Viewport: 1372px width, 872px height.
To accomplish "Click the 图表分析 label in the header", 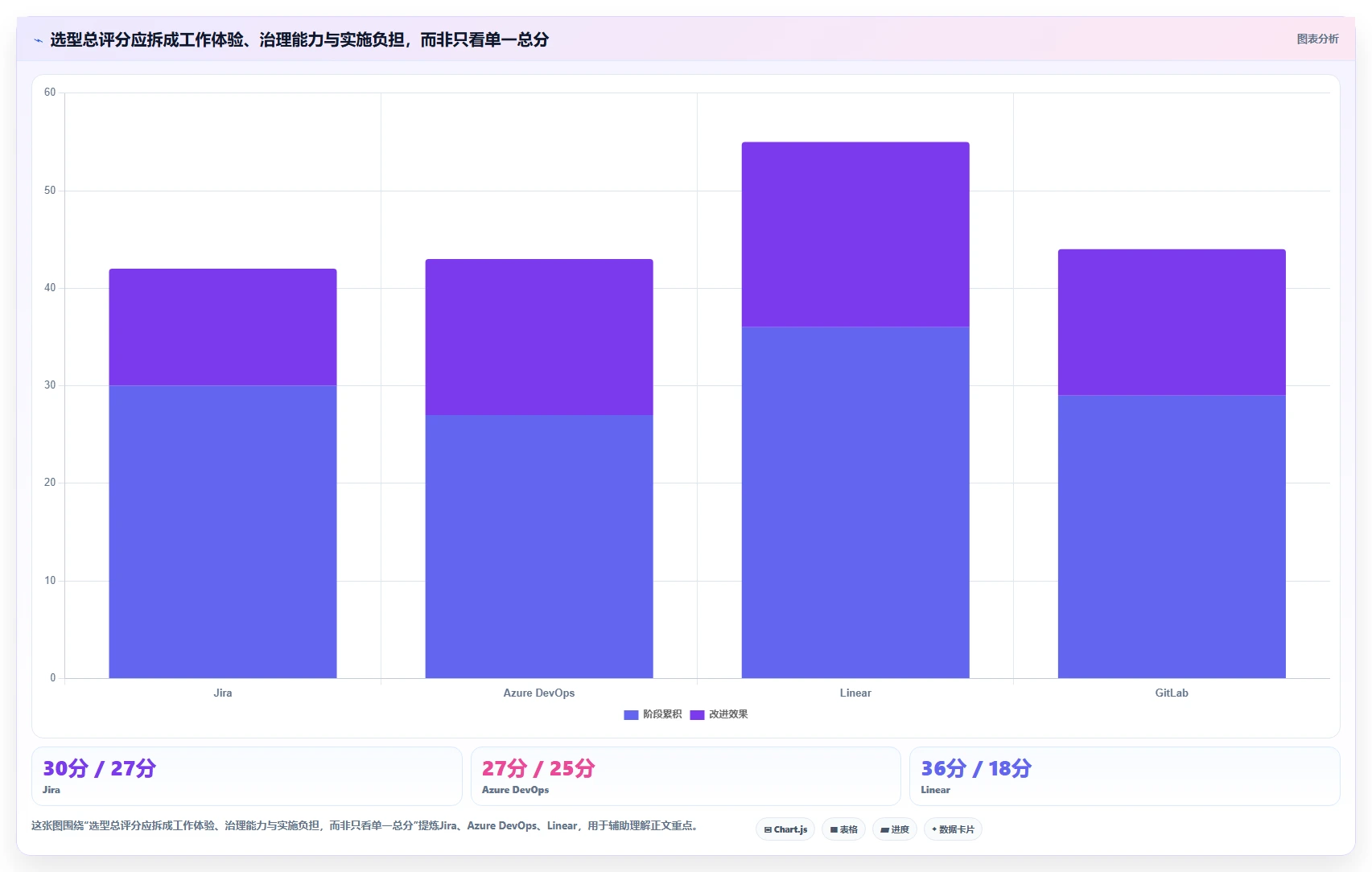I will tap(1317, 39).
